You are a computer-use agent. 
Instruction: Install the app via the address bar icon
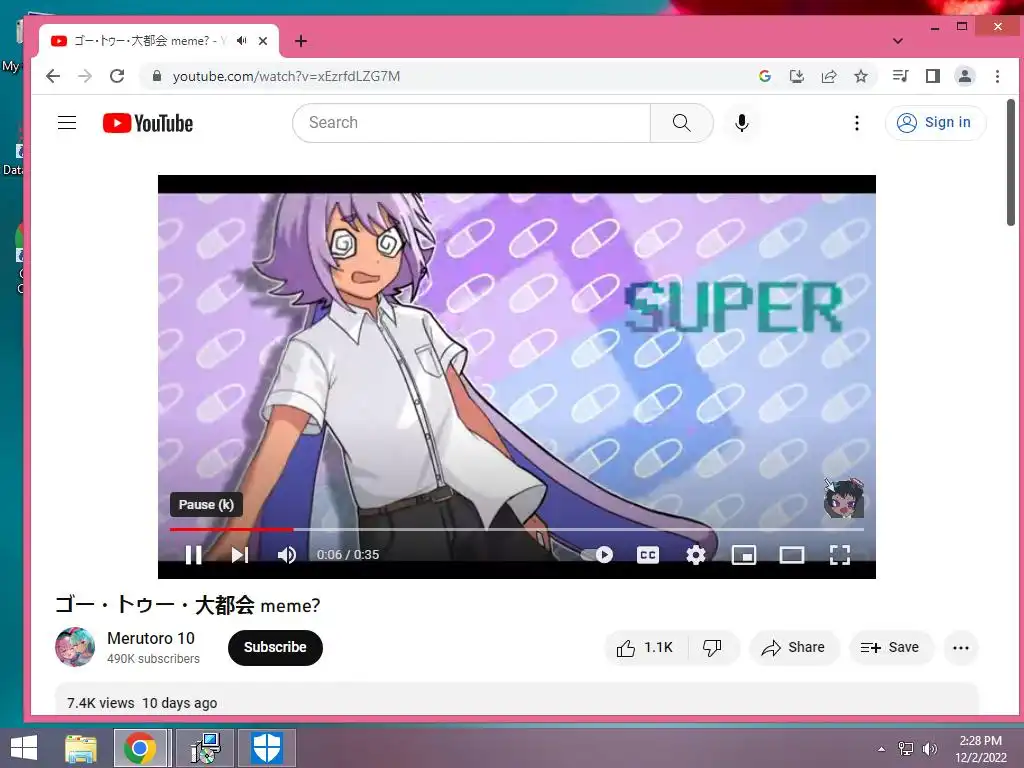tap(797, 76)
